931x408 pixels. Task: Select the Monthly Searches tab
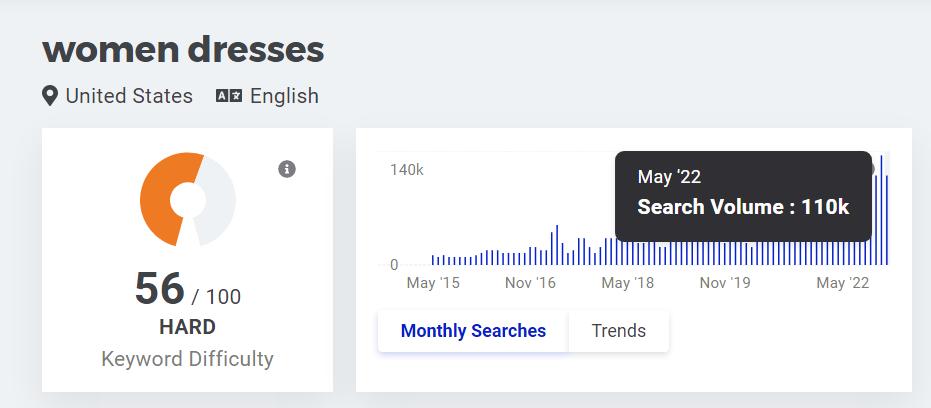click(x=473, y=331)
